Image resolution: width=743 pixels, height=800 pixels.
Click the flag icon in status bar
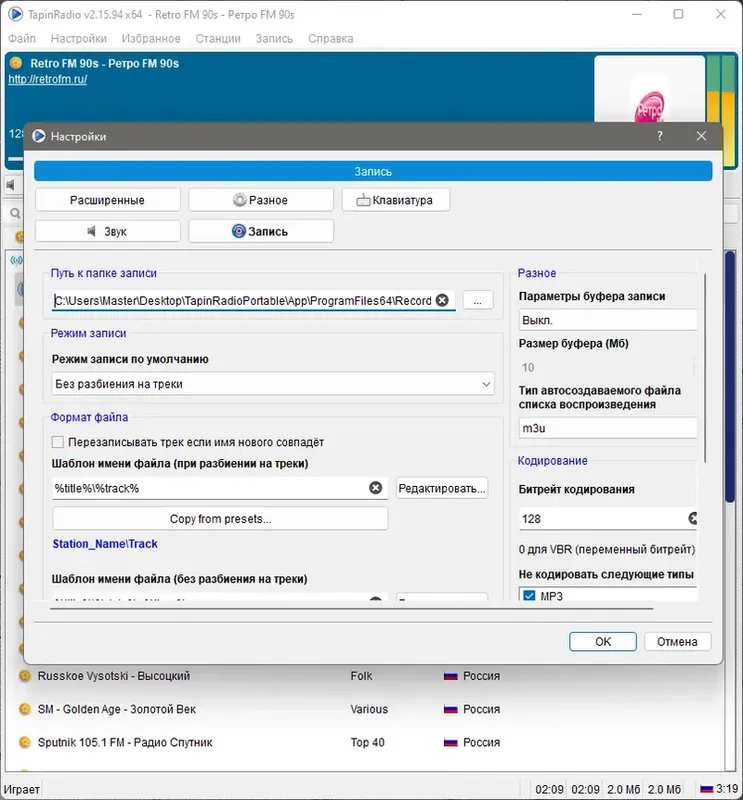(x=706, y=789)
